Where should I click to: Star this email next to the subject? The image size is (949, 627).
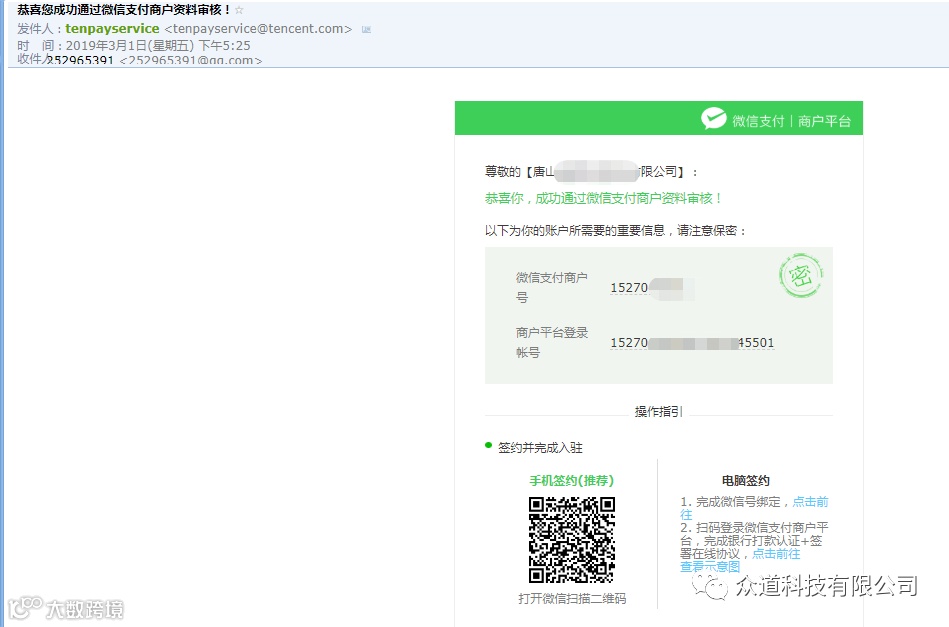[x=239, y=10]
